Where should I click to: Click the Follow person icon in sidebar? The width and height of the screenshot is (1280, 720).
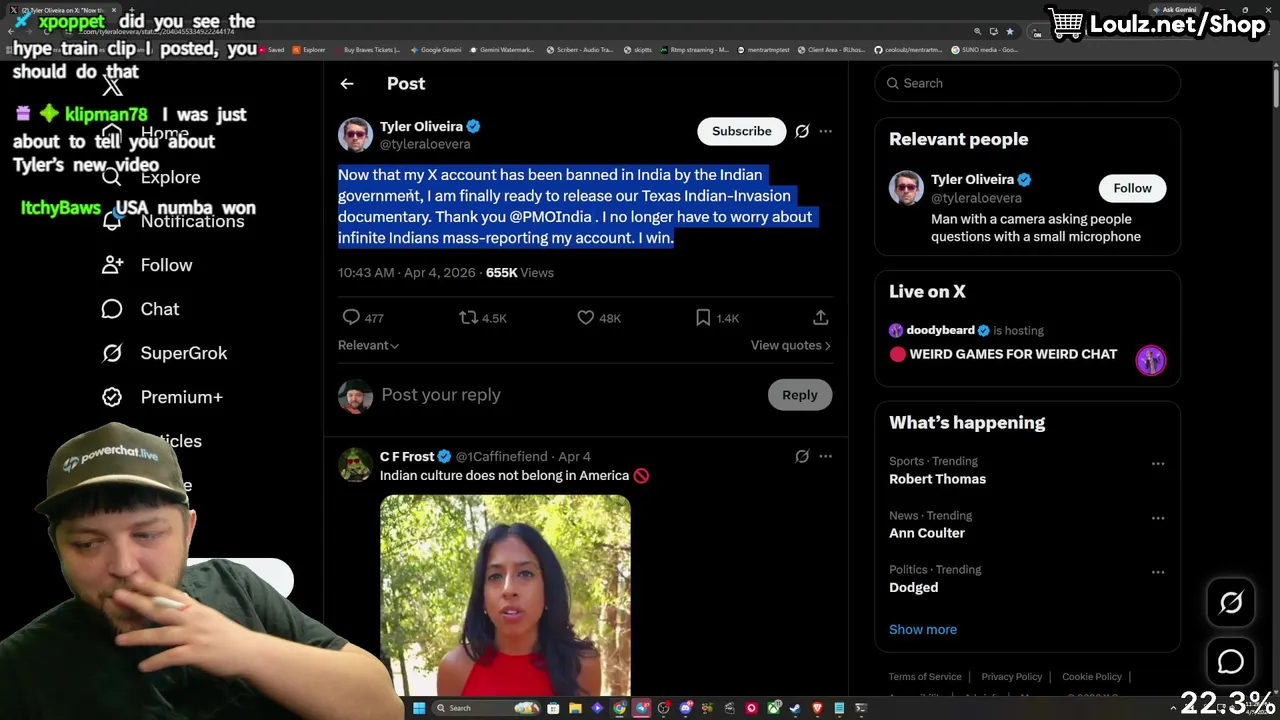(x=112, y=265)
